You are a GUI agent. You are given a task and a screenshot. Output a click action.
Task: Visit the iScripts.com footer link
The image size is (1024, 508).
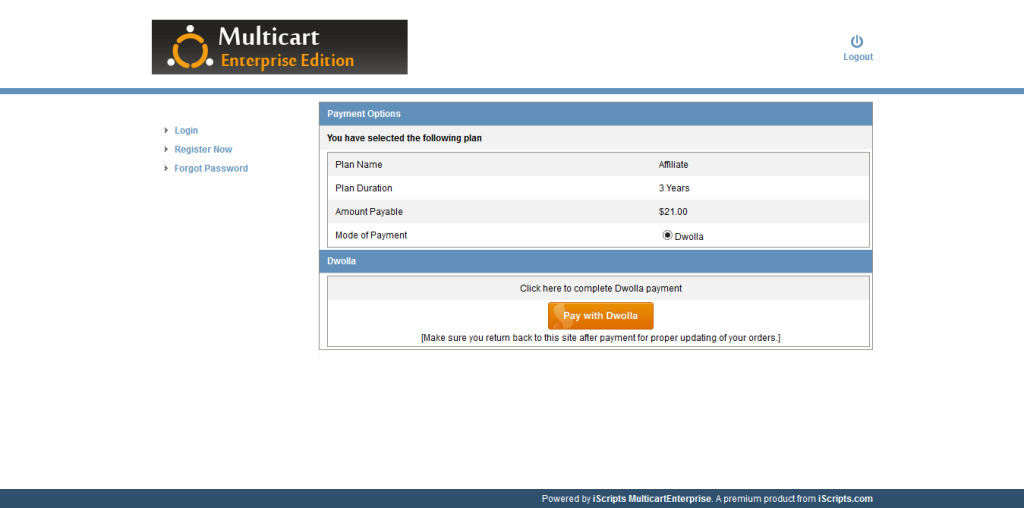coord(845,499)
